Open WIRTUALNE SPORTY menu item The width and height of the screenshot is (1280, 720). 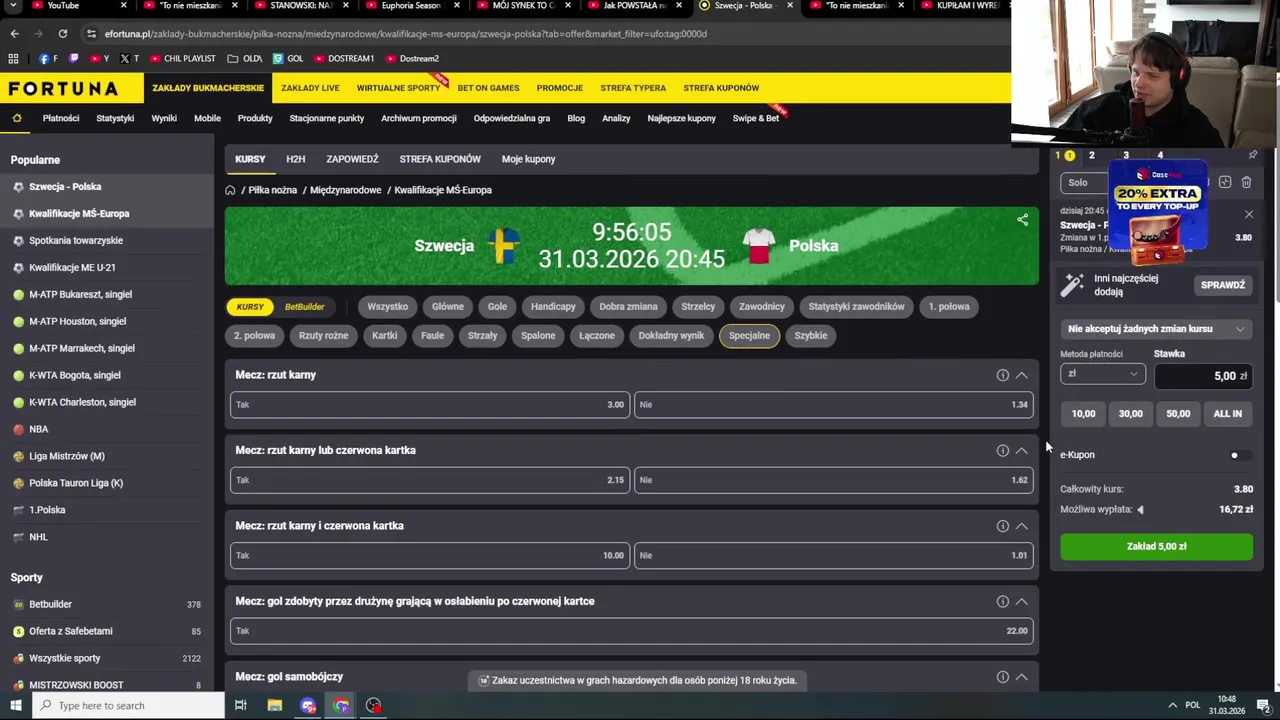[x=398, y=88]
